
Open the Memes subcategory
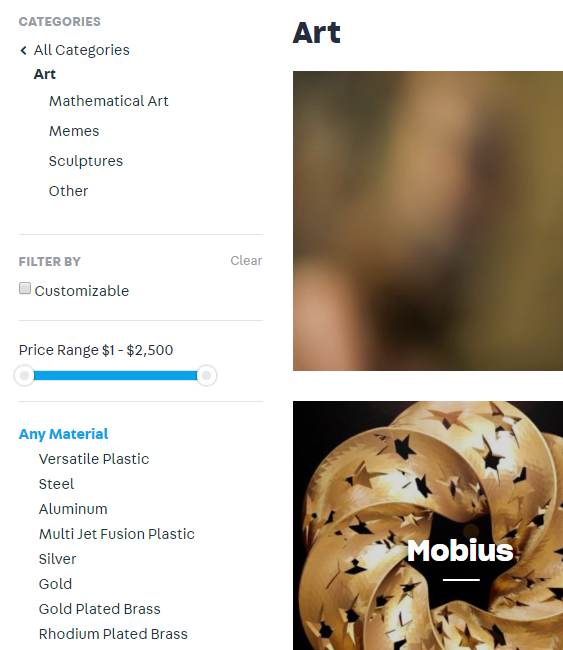tap(74, 131)
